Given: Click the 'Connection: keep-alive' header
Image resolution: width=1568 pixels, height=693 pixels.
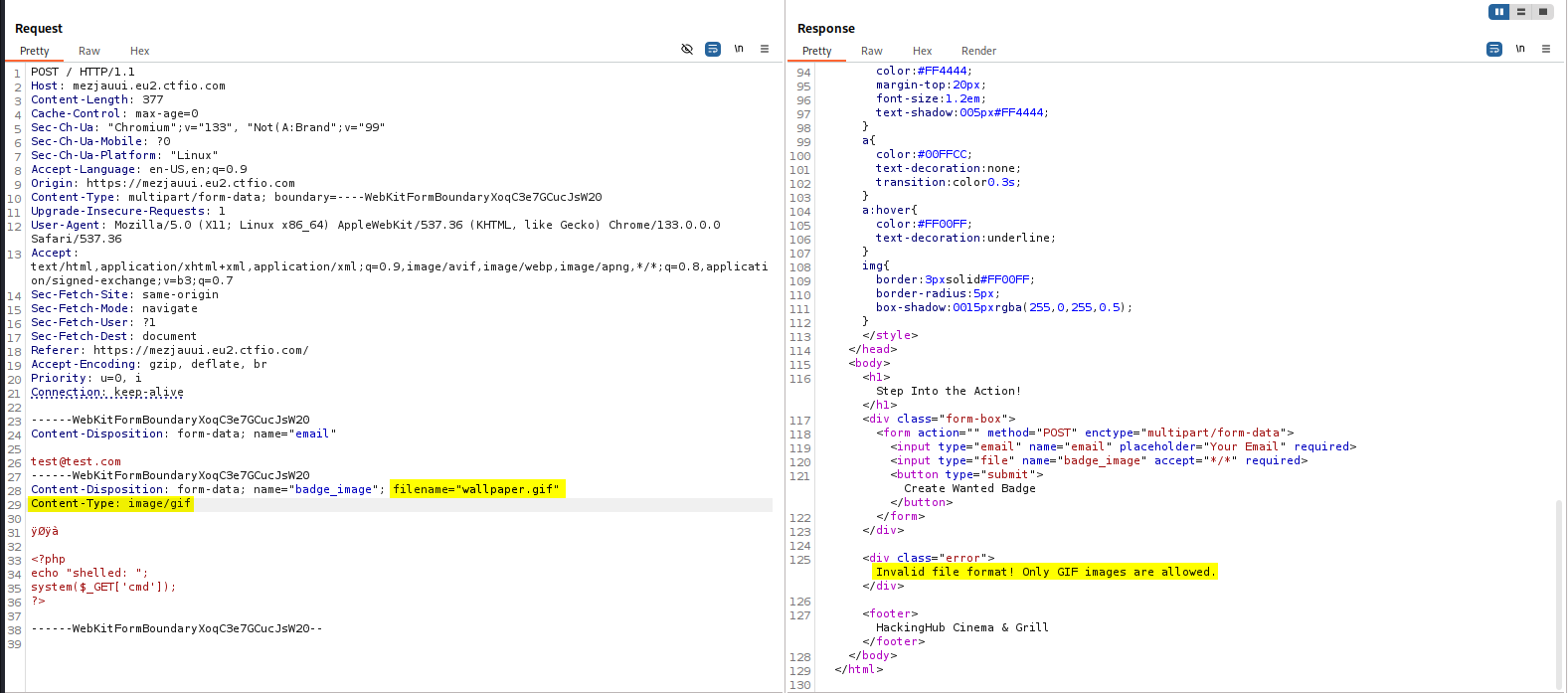Looking at the screenshot, I should coord(107,392).
